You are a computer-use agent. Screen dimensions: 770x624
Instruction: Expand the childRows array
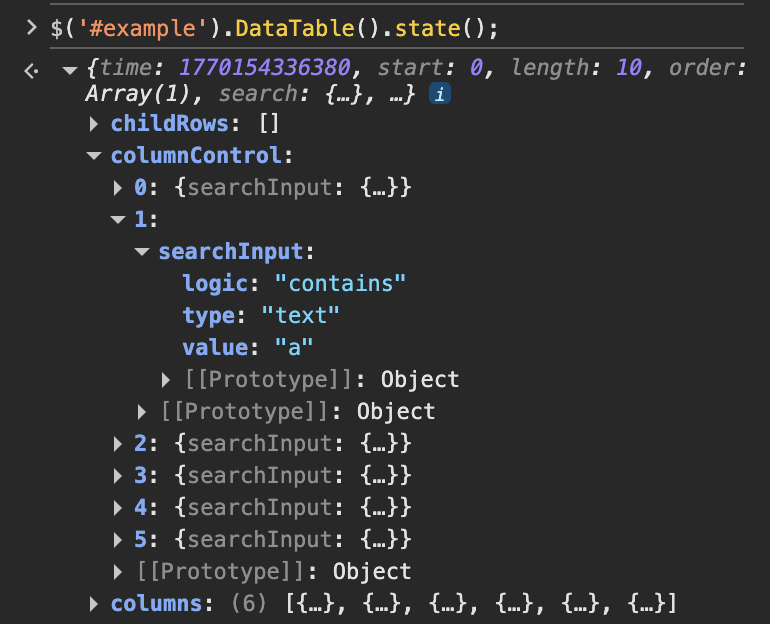[x=94, y=124]
